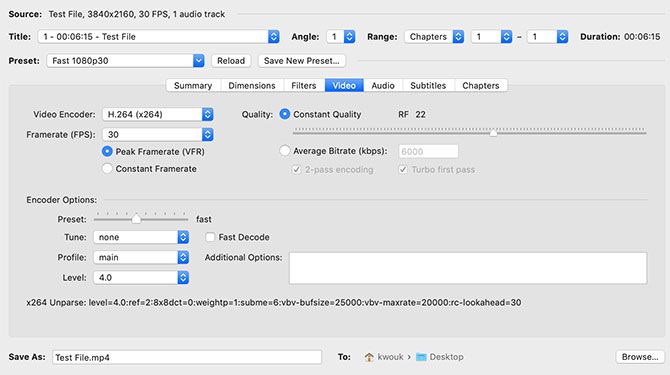Enable the Fast Decode checkbox
This screenshot has width=670, height=375.
click(210, 237)
